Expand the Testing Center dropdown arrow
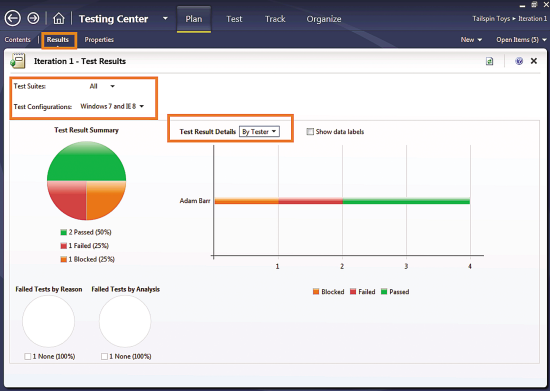This screenshot has width=550, height=391. (x=165, y=19)
